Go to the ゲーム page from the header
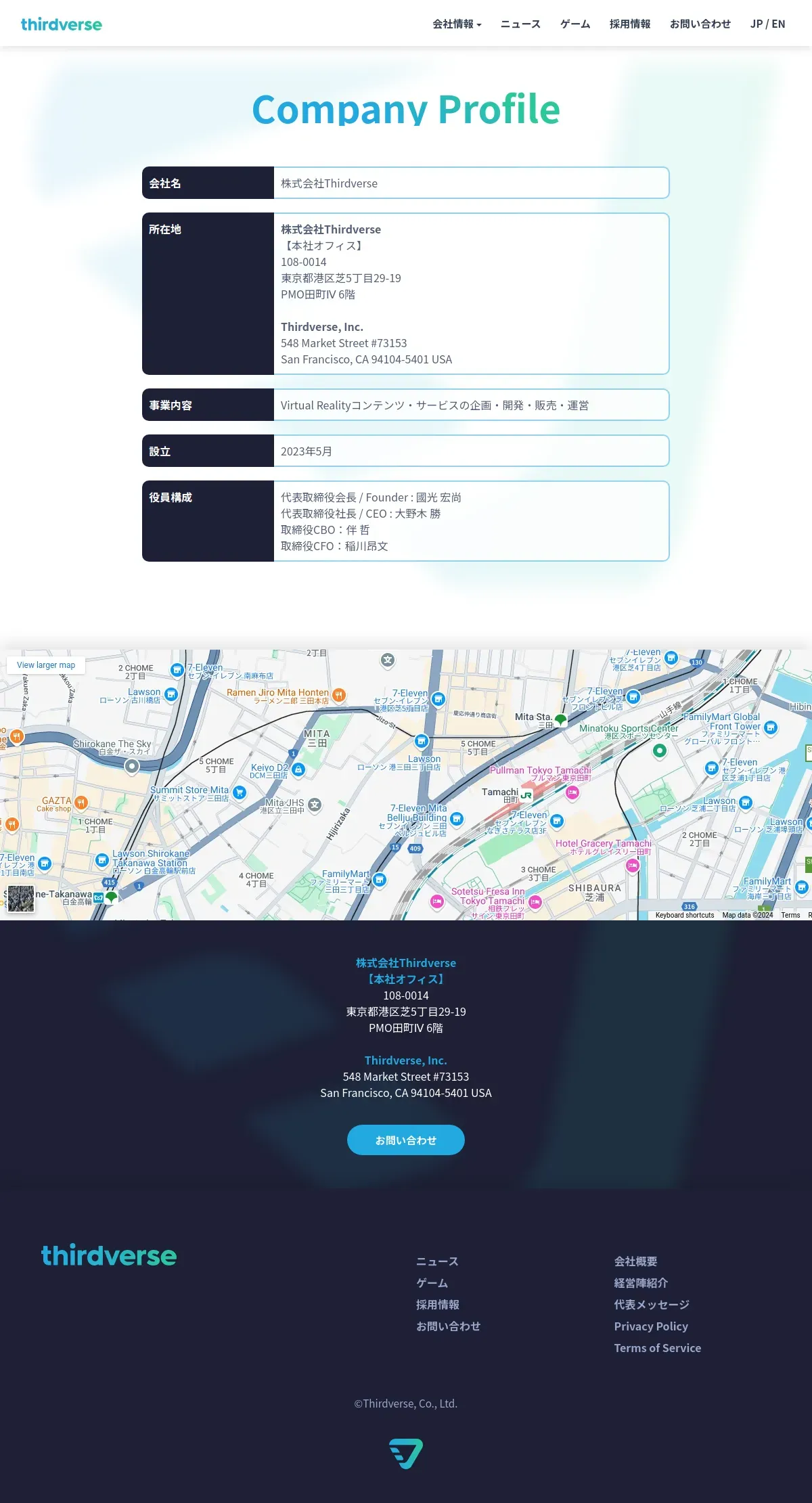Screen dimensions: 812x1503 (x=575, y=24)
